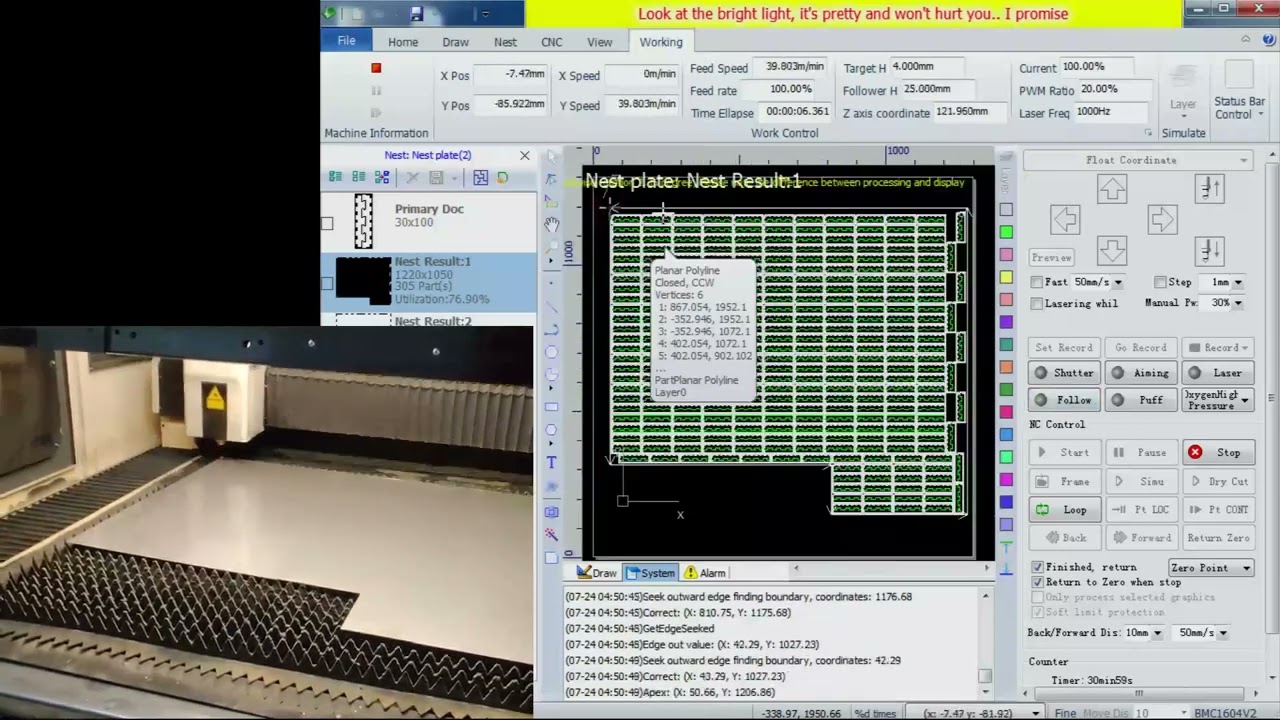Switch to the Nest ribbon tab
1280x720 pixels.
(505, 42)
